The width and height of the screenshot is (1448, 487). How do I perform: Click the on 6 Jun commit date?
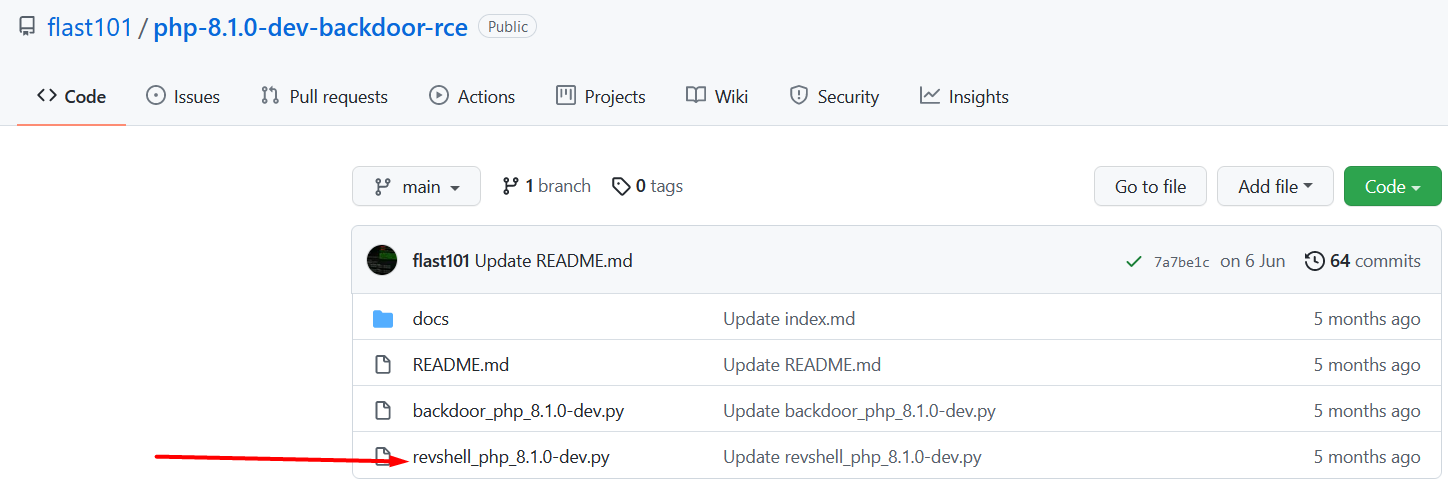coord(1253,261)
